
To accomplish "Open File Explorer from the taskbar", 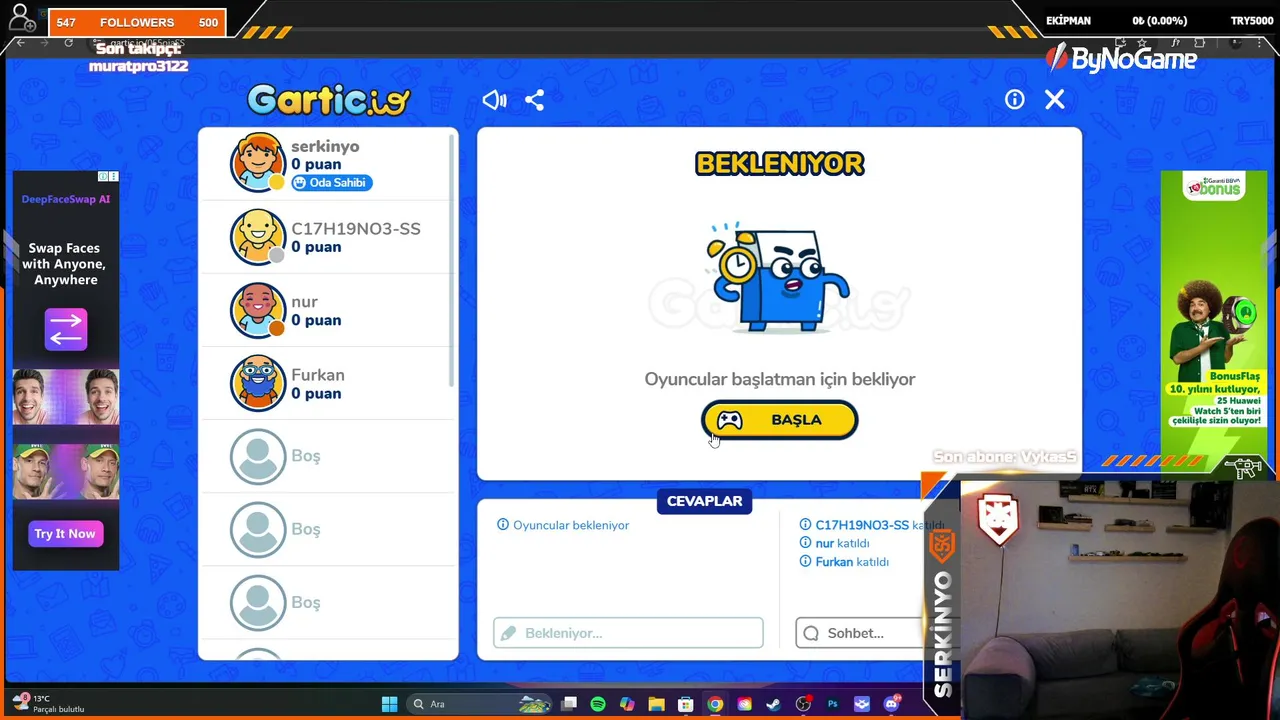I will pos(656,704).
